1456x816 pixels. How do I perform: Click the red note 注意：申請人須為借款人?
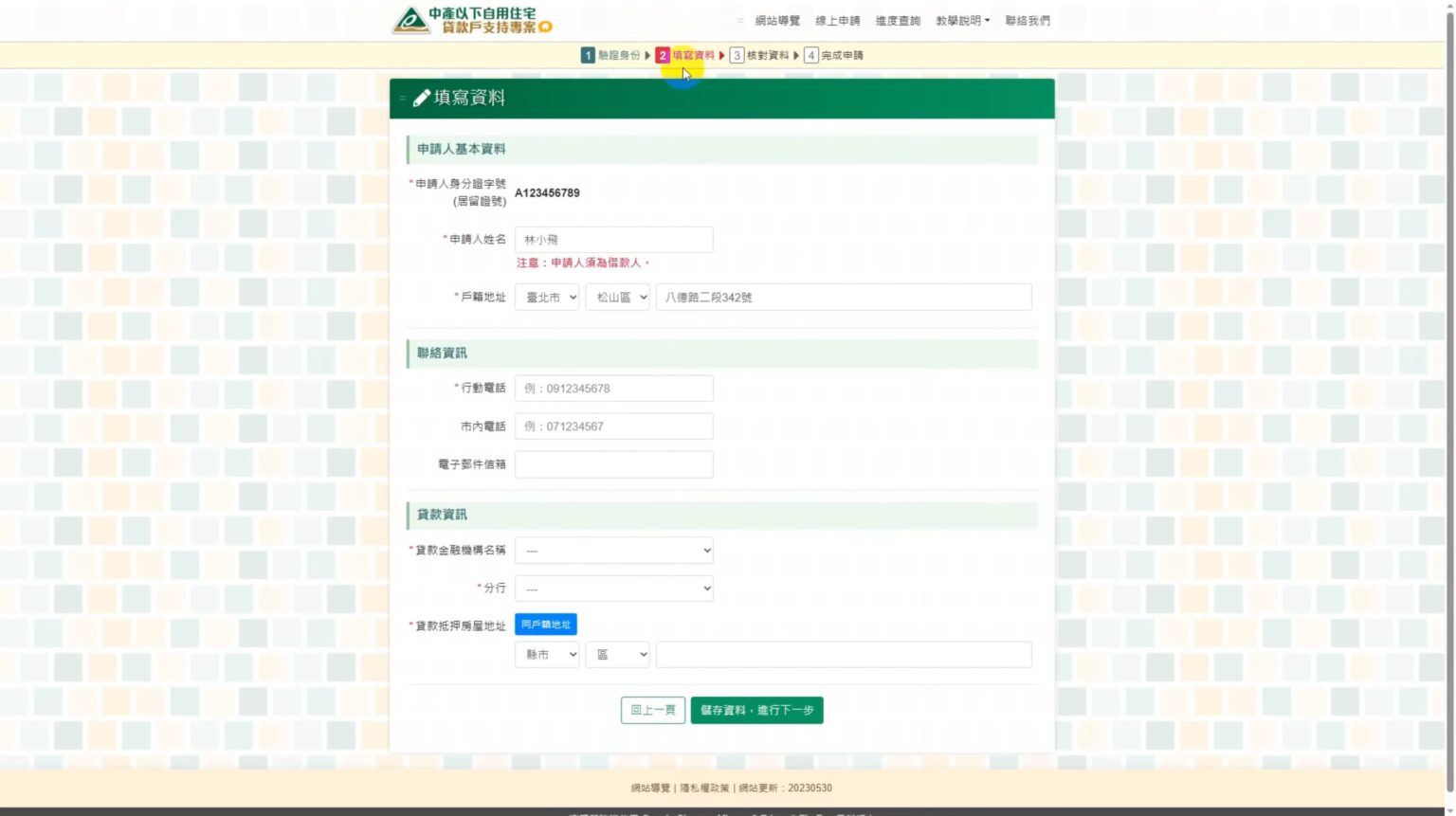coord(582,263)
